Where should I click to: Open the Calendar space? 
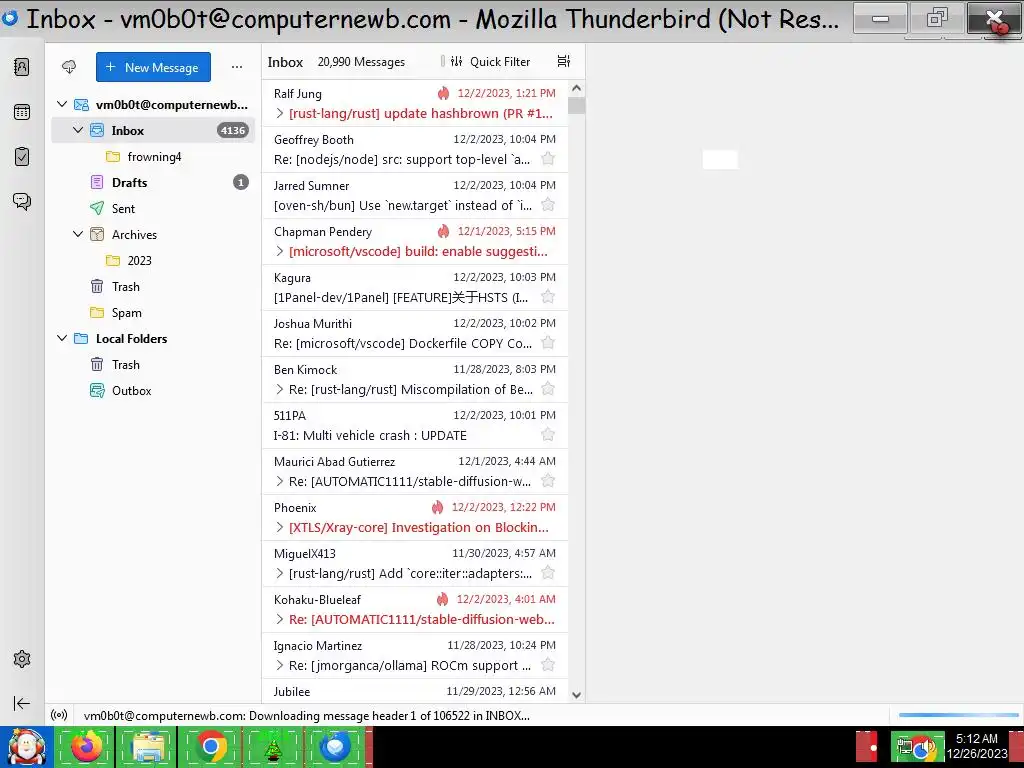(x=22, y=112)
